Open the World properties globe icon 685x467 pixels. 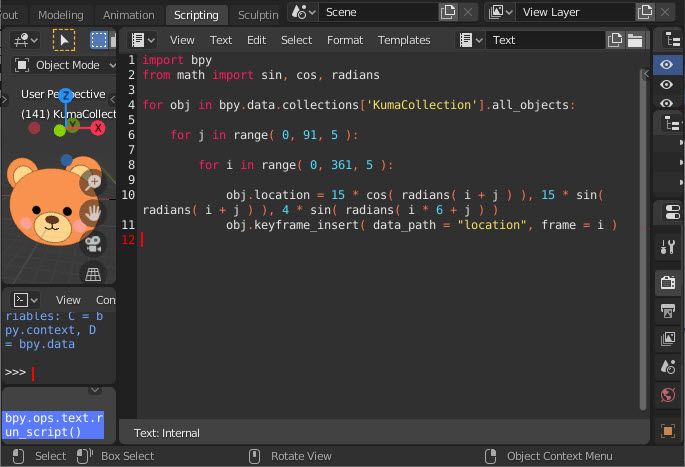point(668,395)
